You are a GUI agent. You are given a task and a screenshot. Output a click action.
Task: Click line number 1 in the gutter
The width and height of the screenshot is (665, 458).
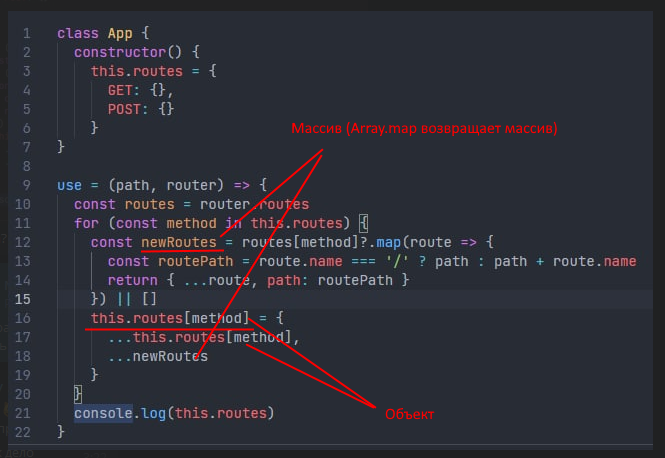point(27,33)
